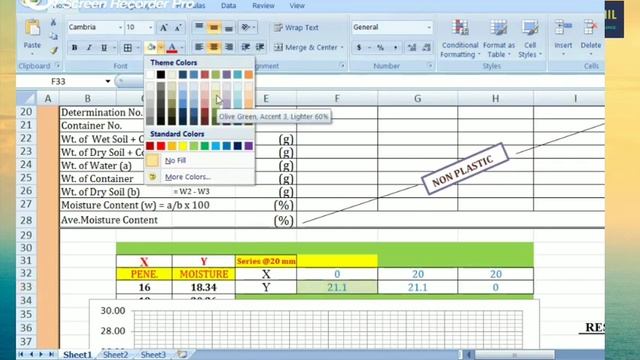This screenshot has height=360, width=640.
Task: Apply Percent Style format
Action: click(x=380, y=48)
